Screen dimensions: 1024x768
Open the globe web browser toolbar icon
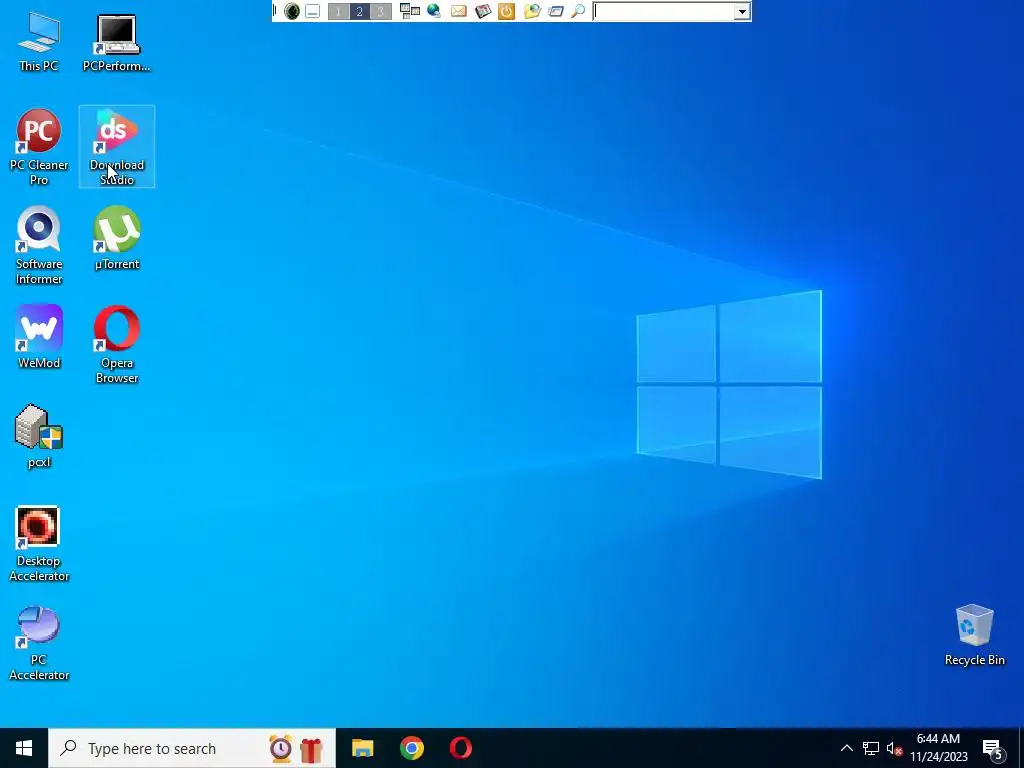pyautogui.click(x=434, y=11)
